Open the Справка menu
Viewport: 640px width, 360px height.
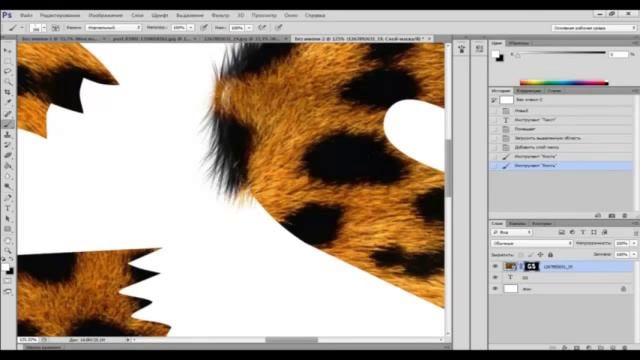pyautogui.click(x=315, y=15)
